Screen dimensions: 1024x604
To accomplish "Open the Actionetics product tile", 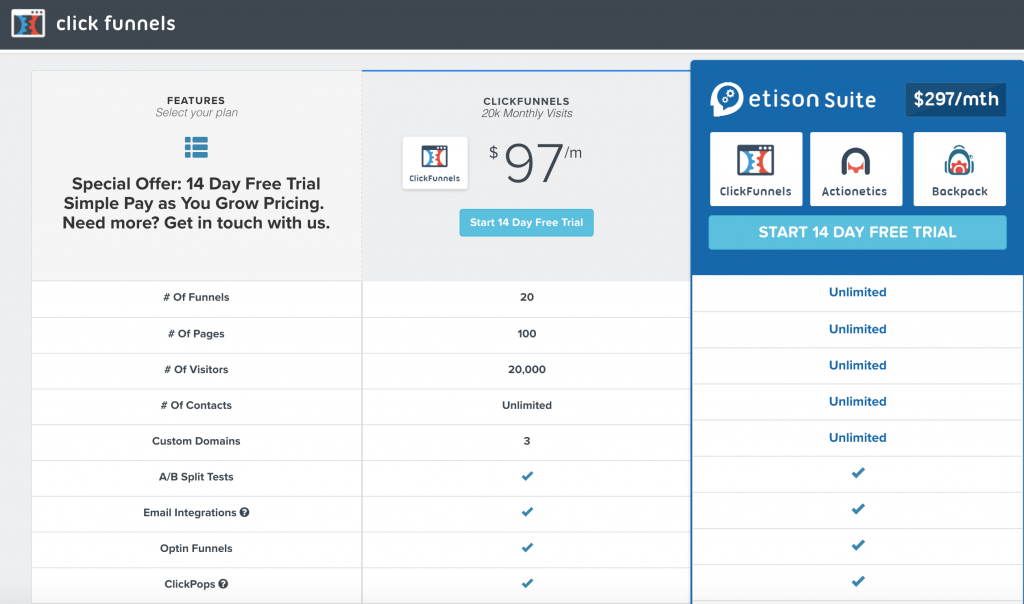I will 856,169.
